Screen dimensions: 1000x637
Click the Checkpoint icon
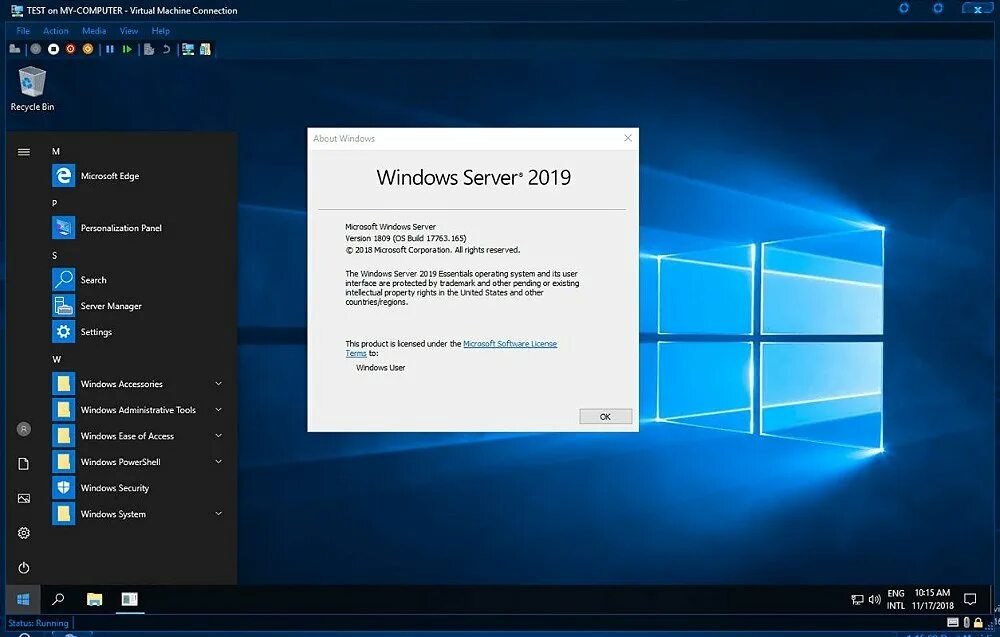148,49
